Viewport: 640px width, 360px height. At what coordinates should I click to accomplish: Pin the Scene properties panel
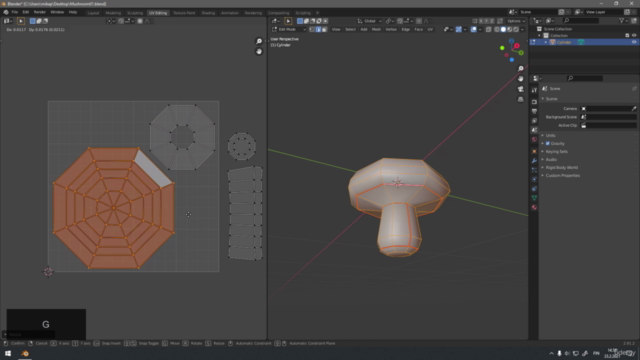click(x=634, y=89)
